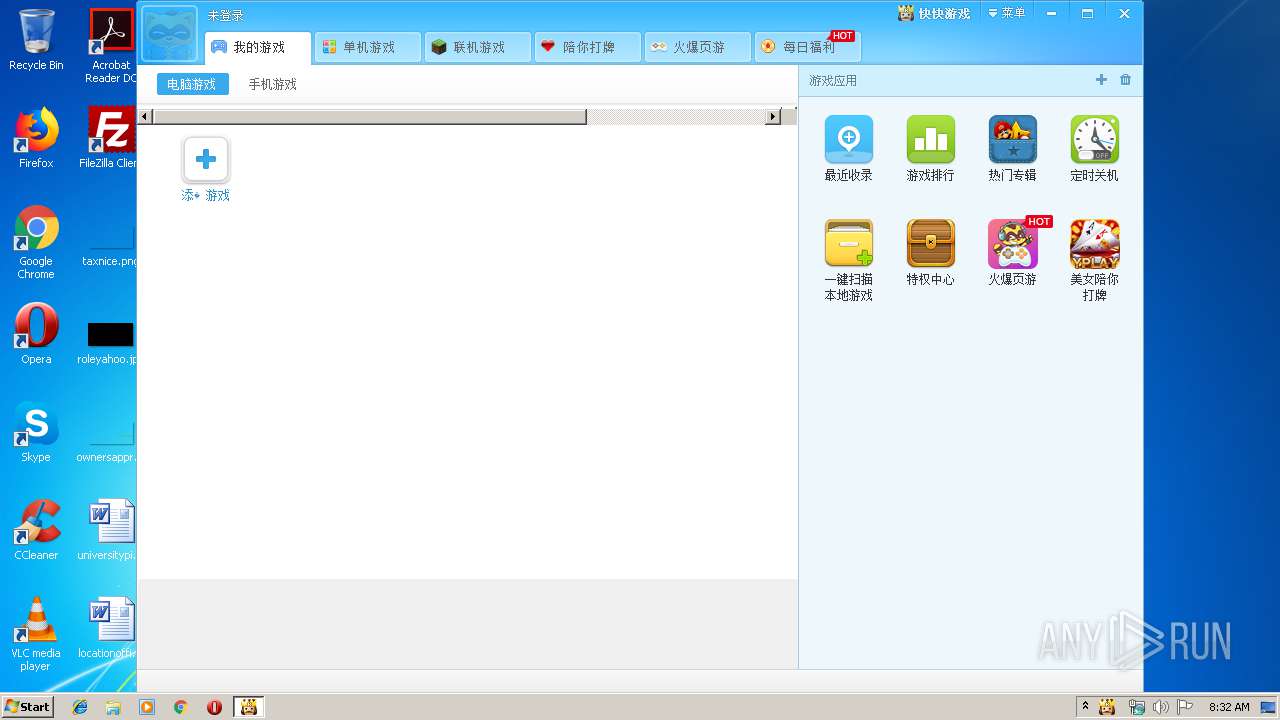Click the left arrow of horizontal scrollbar
Viewport: 1280px width, 720px height.
pos(145,117)
